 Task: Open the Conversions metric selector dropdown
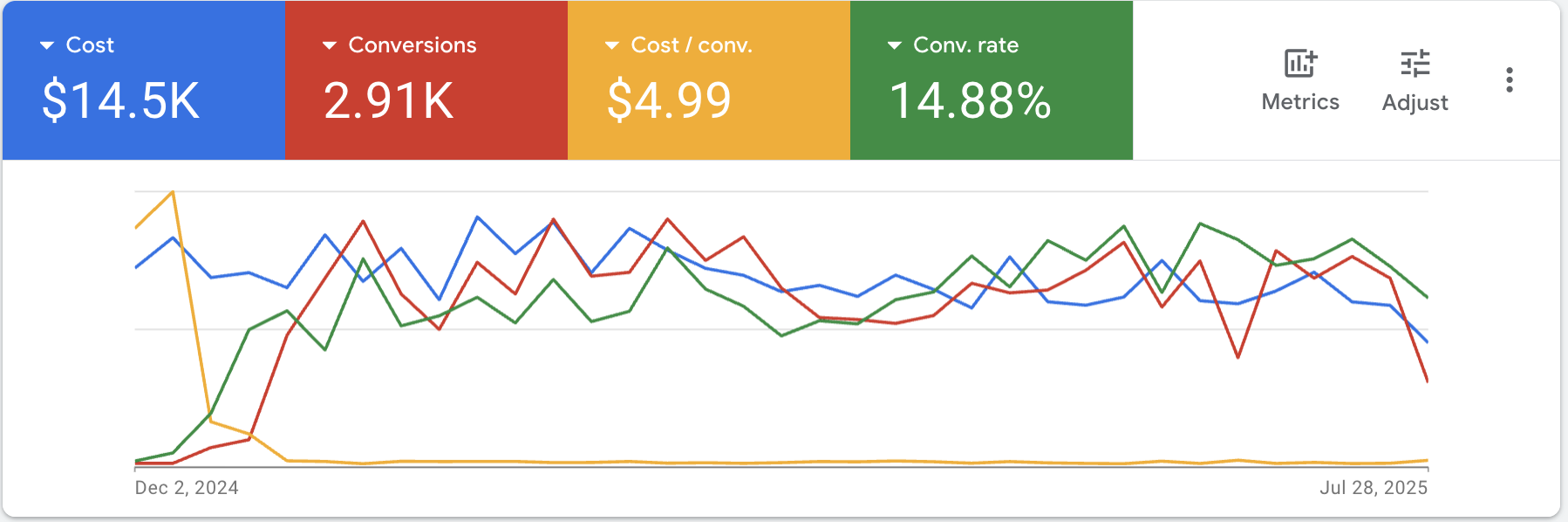pos(328,45)
